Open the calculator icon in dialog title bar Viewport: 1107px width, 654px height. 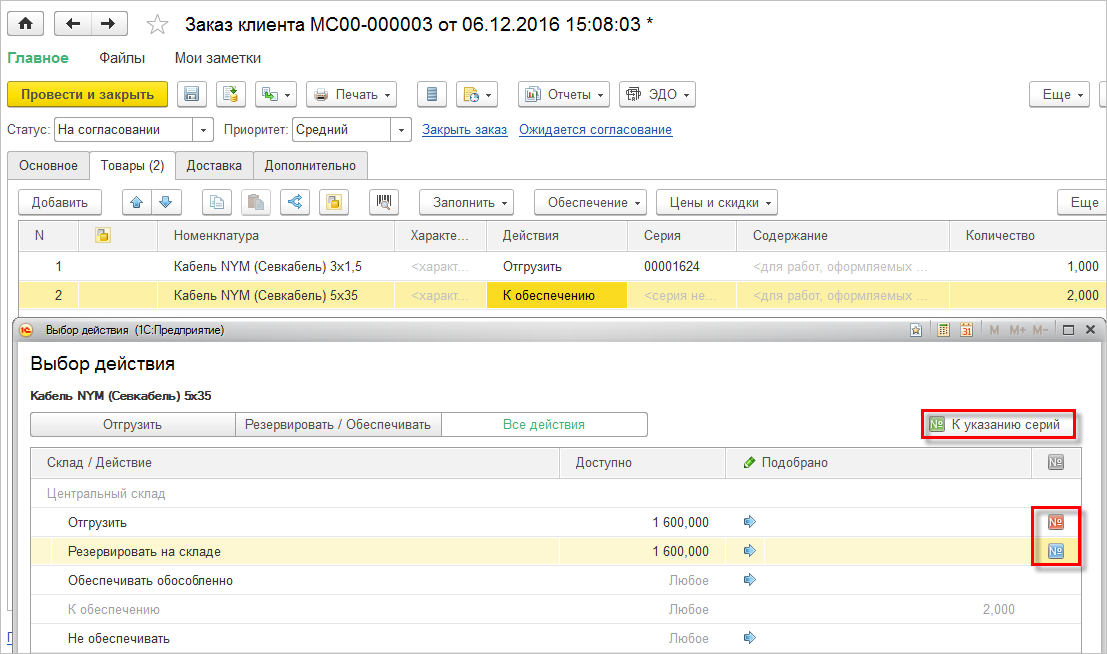click(944, 330)
